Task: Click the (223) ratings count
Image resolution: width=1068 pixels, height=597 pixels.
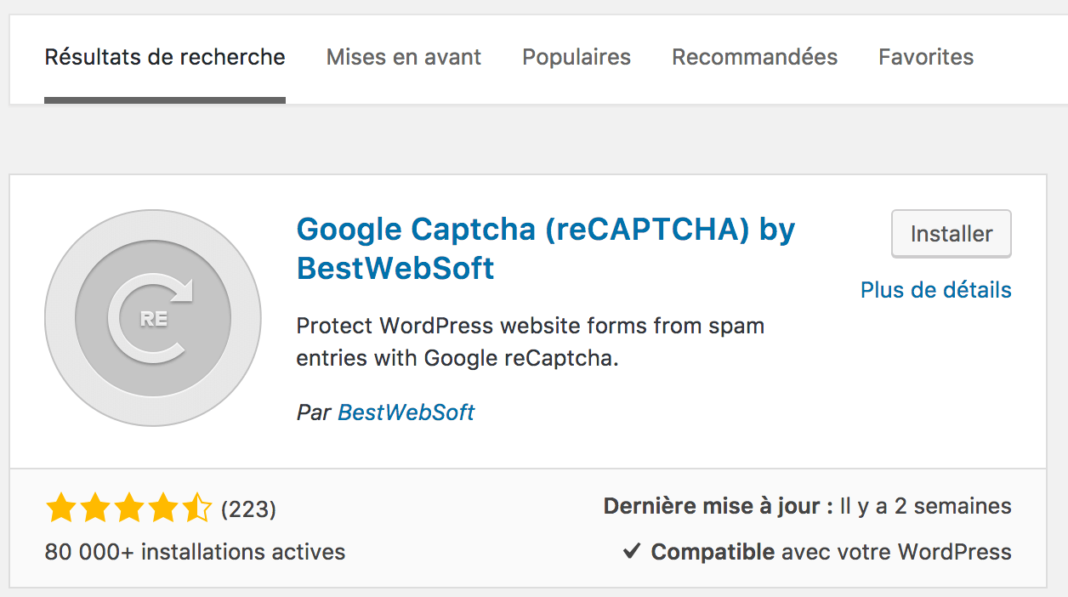Action: pos(249,509)
